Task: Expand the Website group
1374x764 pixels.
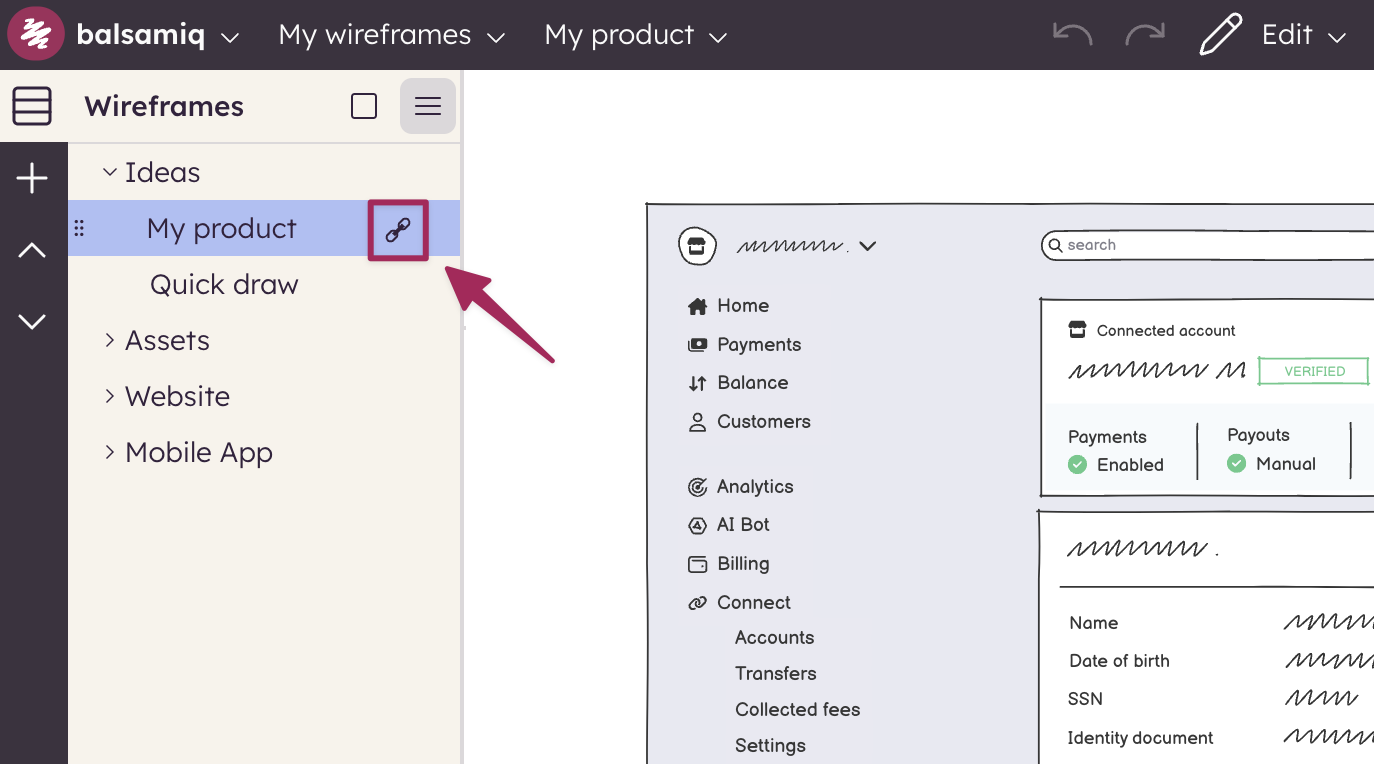Action: point(110,397)
